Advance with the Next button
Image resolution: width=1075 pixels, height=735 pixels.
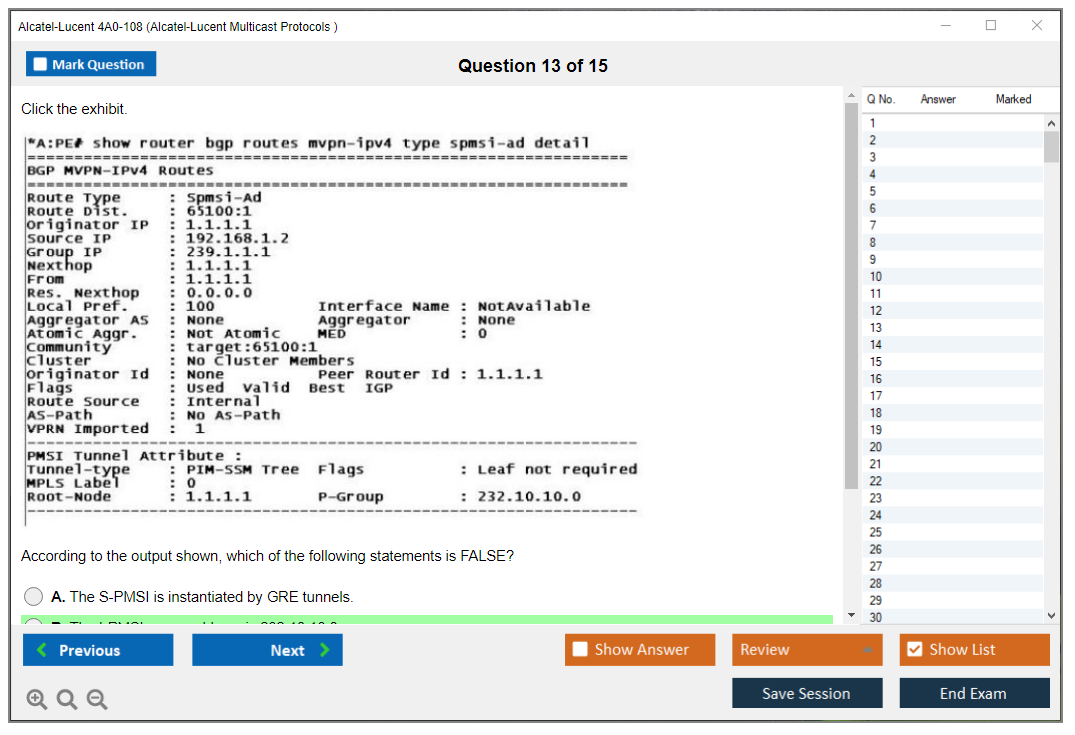pos(267,650)
